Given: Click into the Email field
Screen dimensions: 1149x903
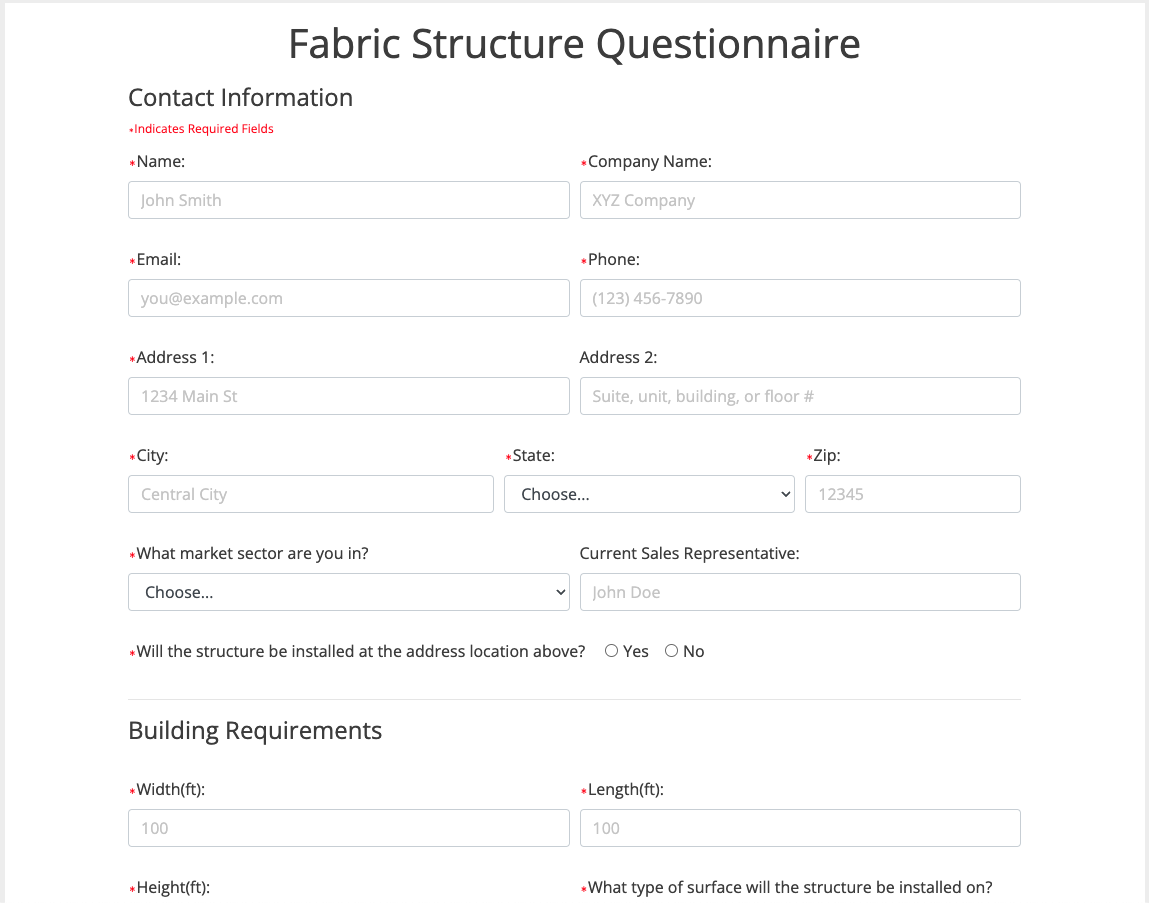Looking at the screenshot, I should (x=348, y=298).
